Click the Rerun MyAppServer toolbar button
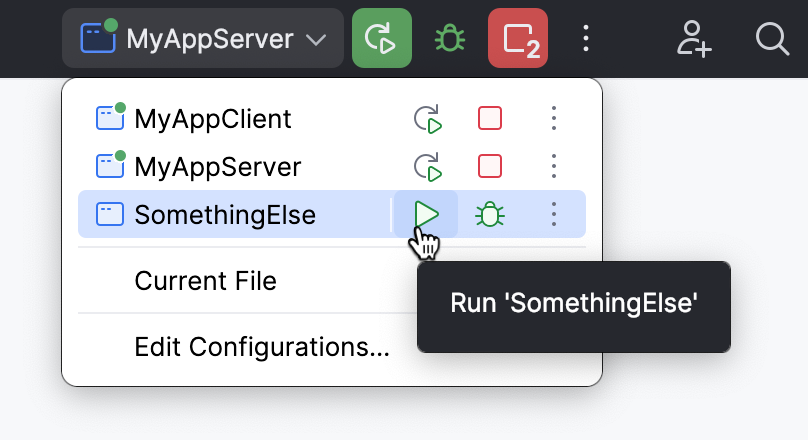Screen dimensions: 808x440 pyautogui.click(x=381, y=39)
